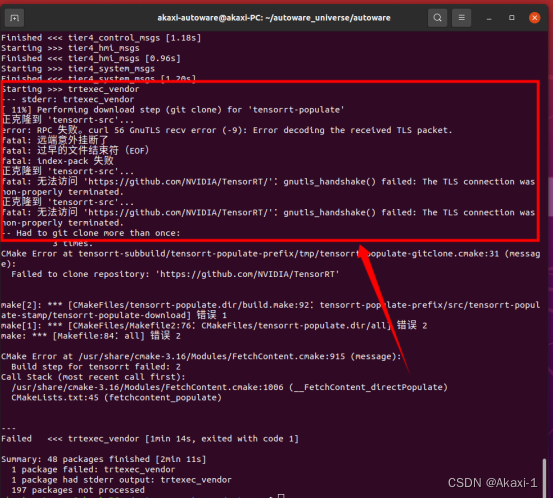Click '1 package failed: trtexec_vendor'
This screenshot has height=498, width=554.
[93, 470]
